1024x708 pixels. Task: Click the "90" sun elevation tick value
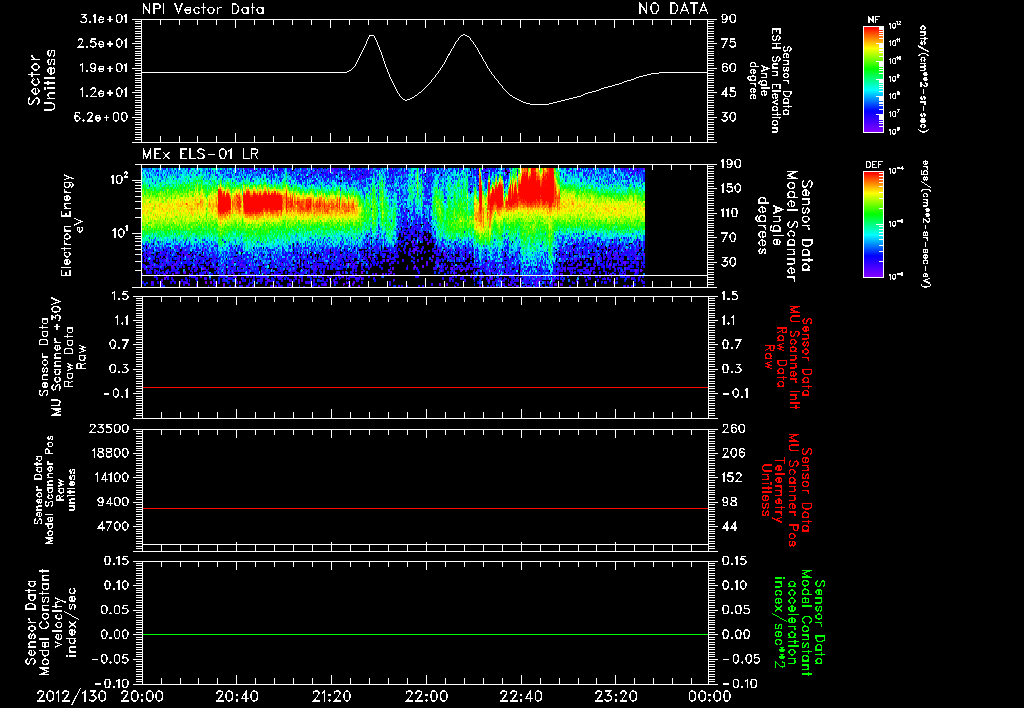point(729,19)
